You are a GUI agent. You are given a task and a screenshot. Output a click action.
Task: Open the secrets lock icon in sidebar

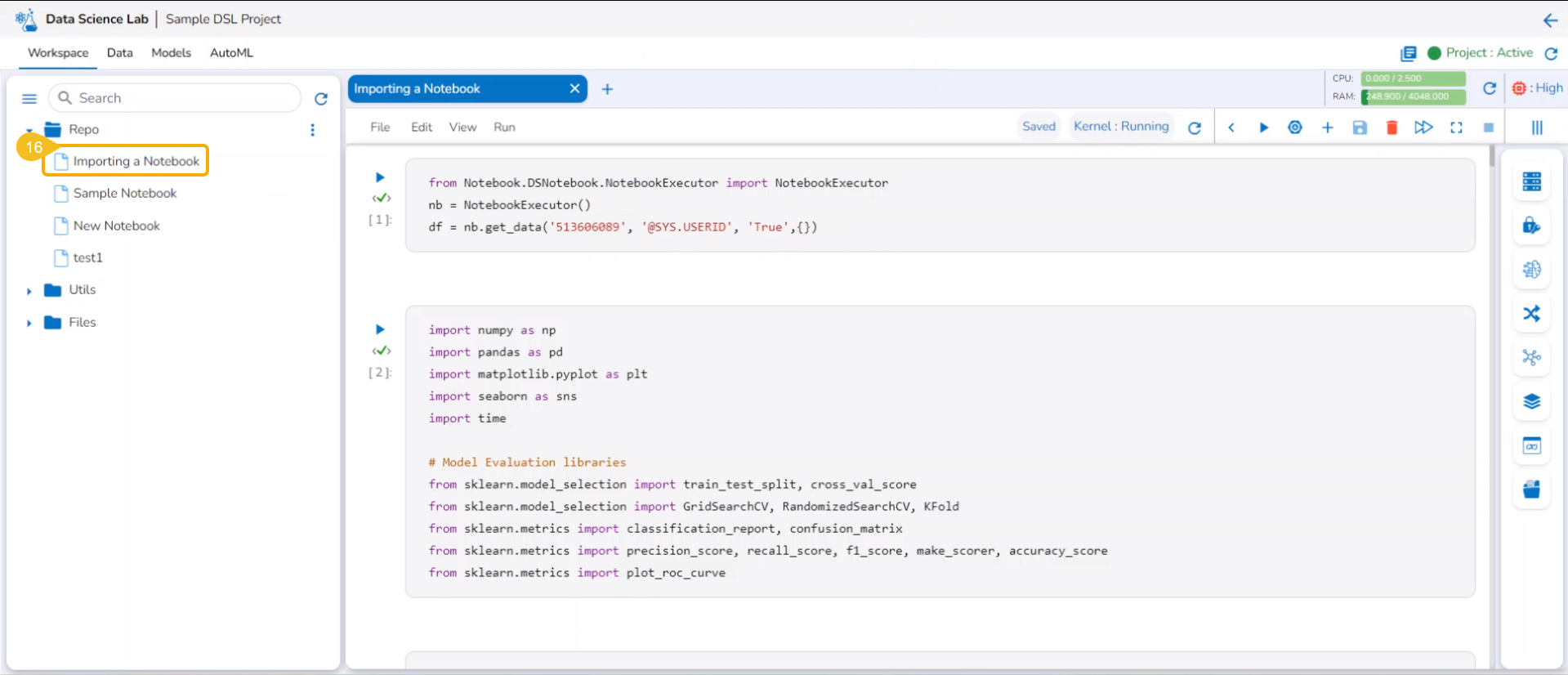pos(1531,226)
